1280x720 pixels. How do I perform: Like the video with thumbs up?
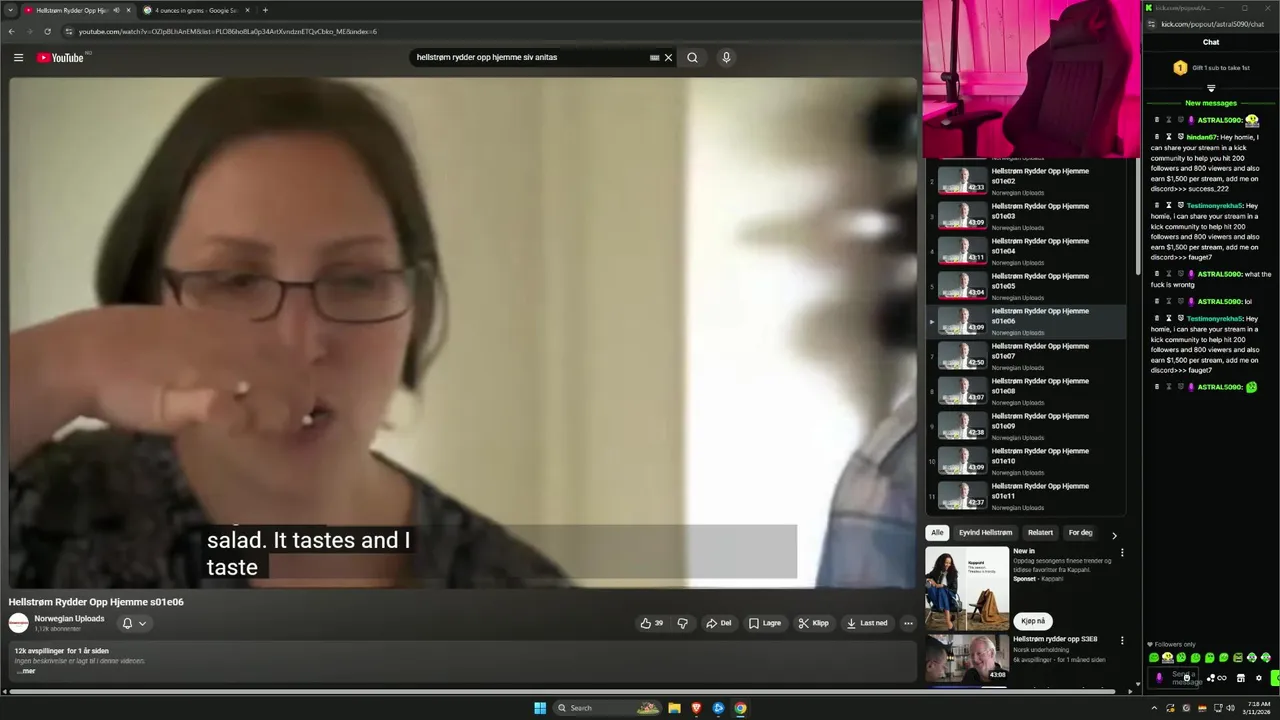(x=652, y=623)
